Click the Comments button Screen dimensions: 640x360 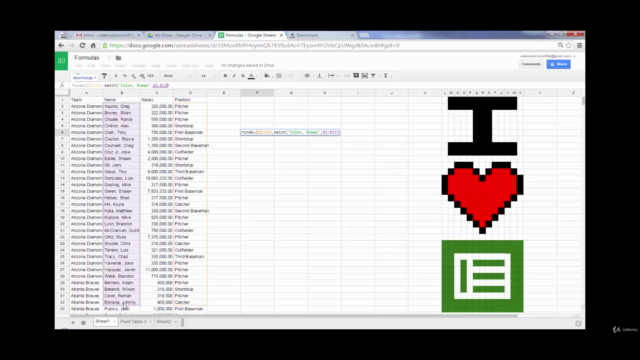point(531,64)
